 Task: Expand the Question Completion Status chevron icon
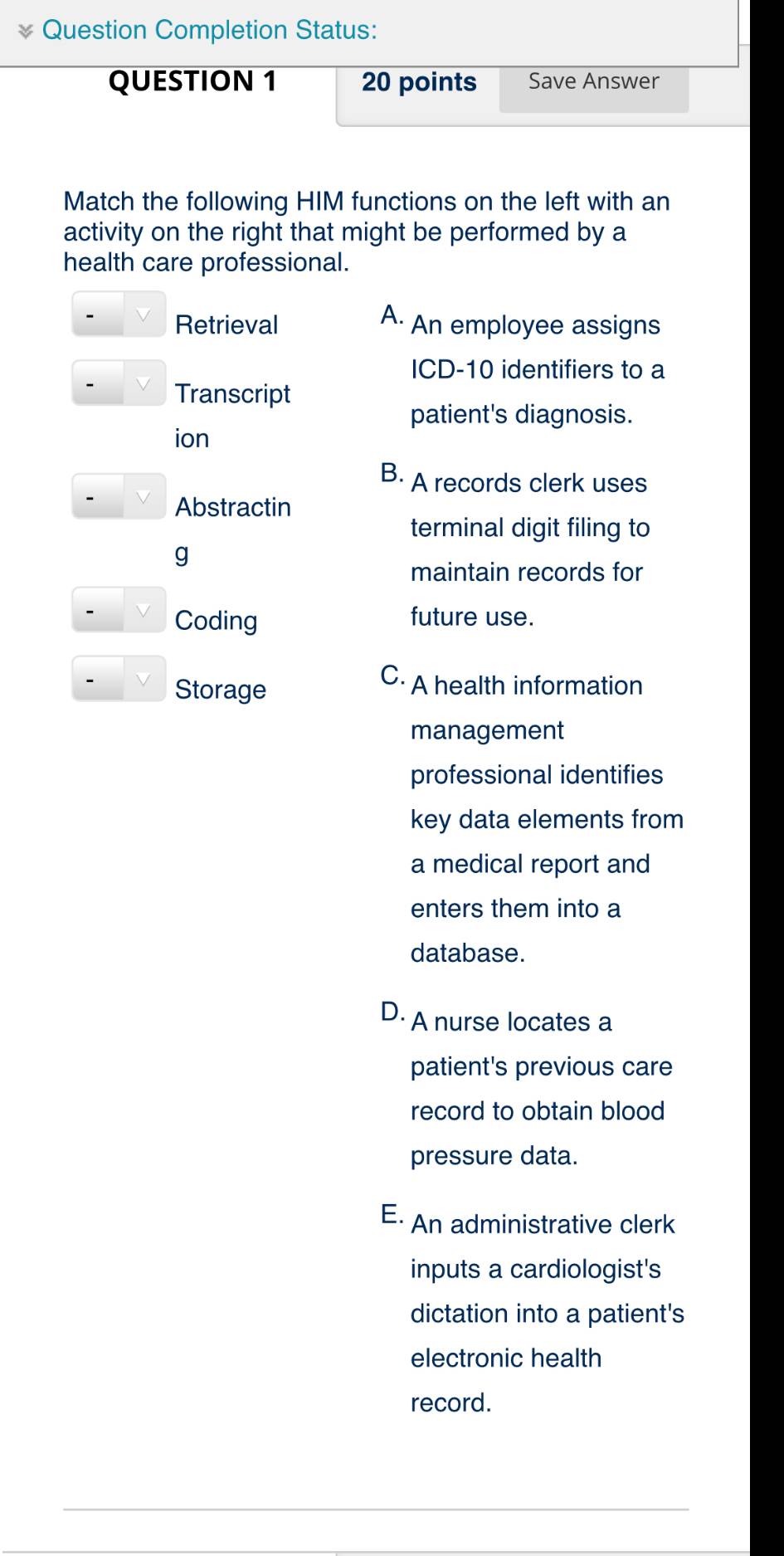coord(27,31)
